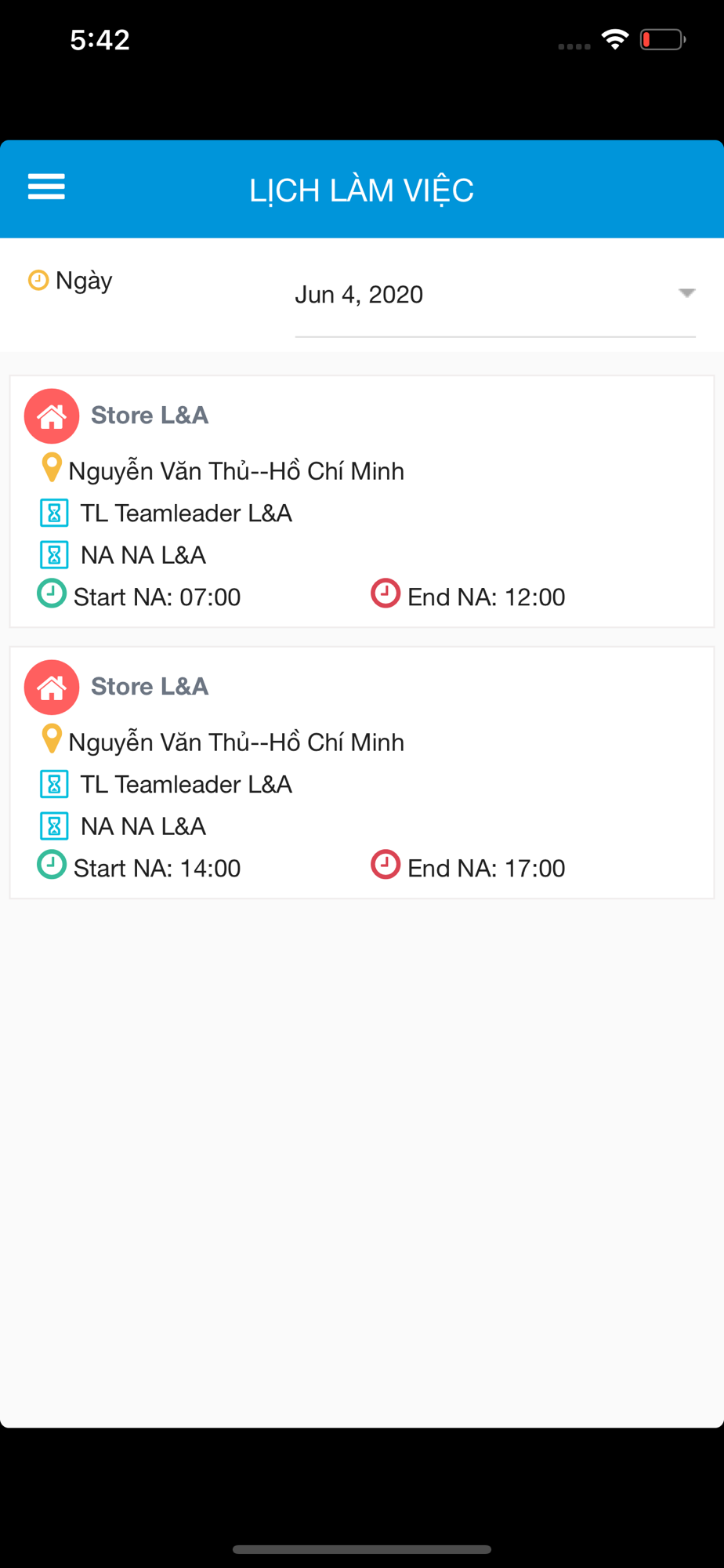Click green clock icon for Start NA: 07:00
724x1568 pixels.
pos(52,593)
